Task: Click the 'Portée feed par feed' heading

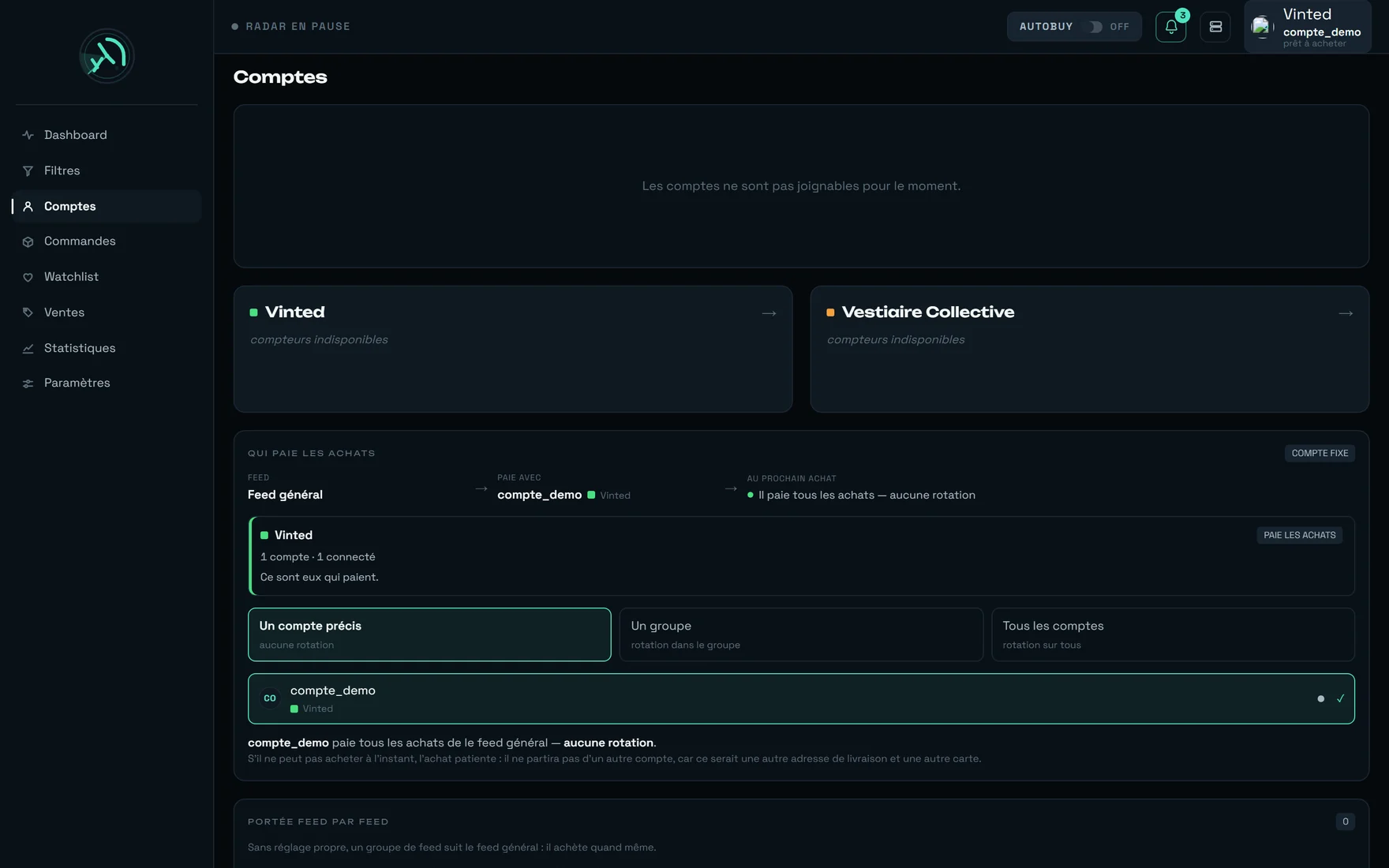Action: click(x=318, y=821)
